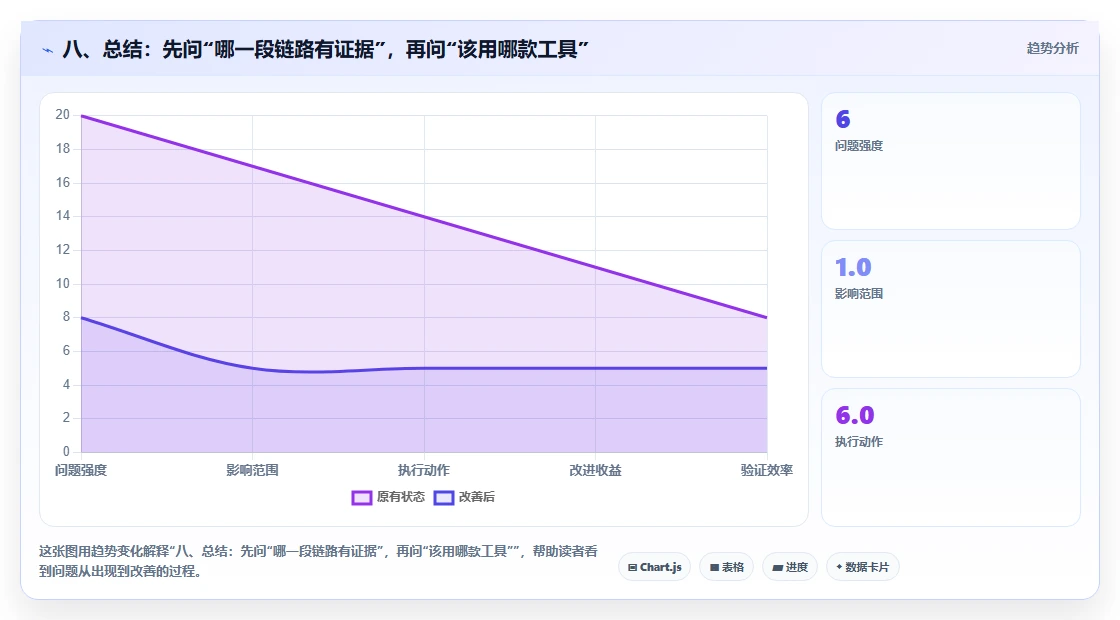This screenshot has height=620, width=1120.
Task: Toggle the 改善后 legend swatch
Action: [444, 498]
